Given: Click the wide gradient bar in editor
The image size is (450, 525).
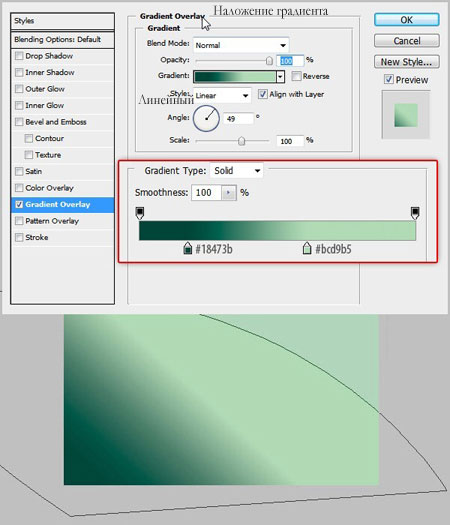Looking at the screenshot, I should [277, 230].
